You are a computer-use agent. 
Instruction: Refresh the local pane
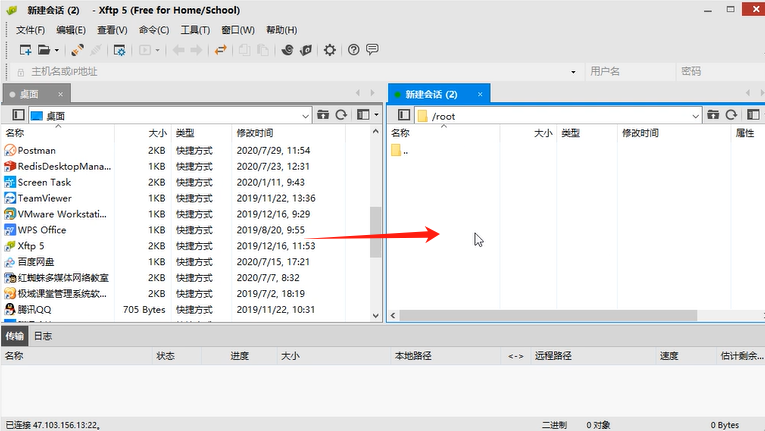342,115
